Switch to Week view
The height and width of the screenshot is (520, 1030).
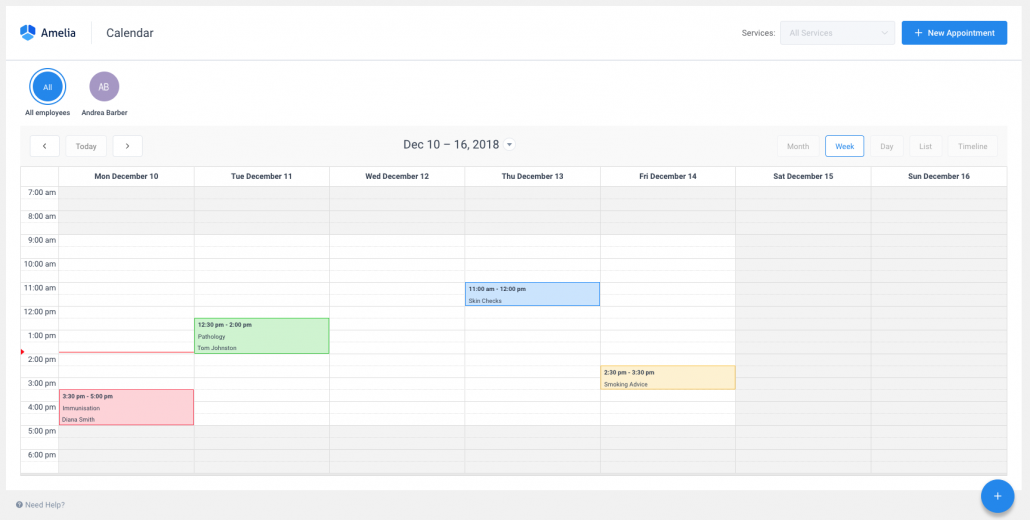tap(844, 146)
